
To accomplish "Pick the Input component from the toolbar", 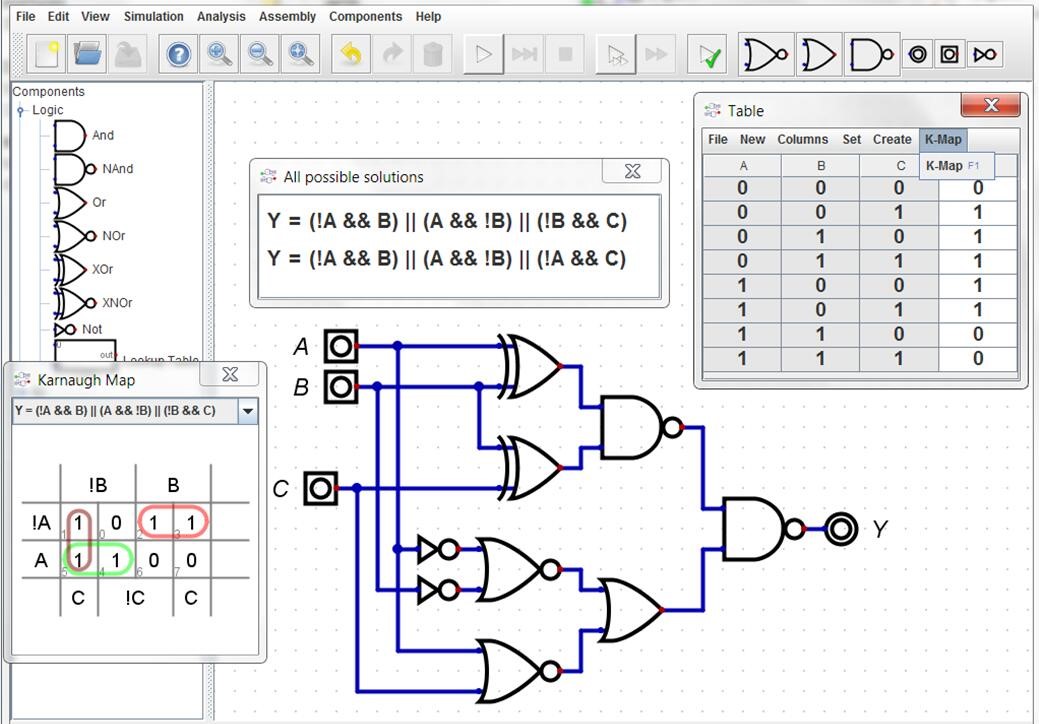I will click(950, 54).
